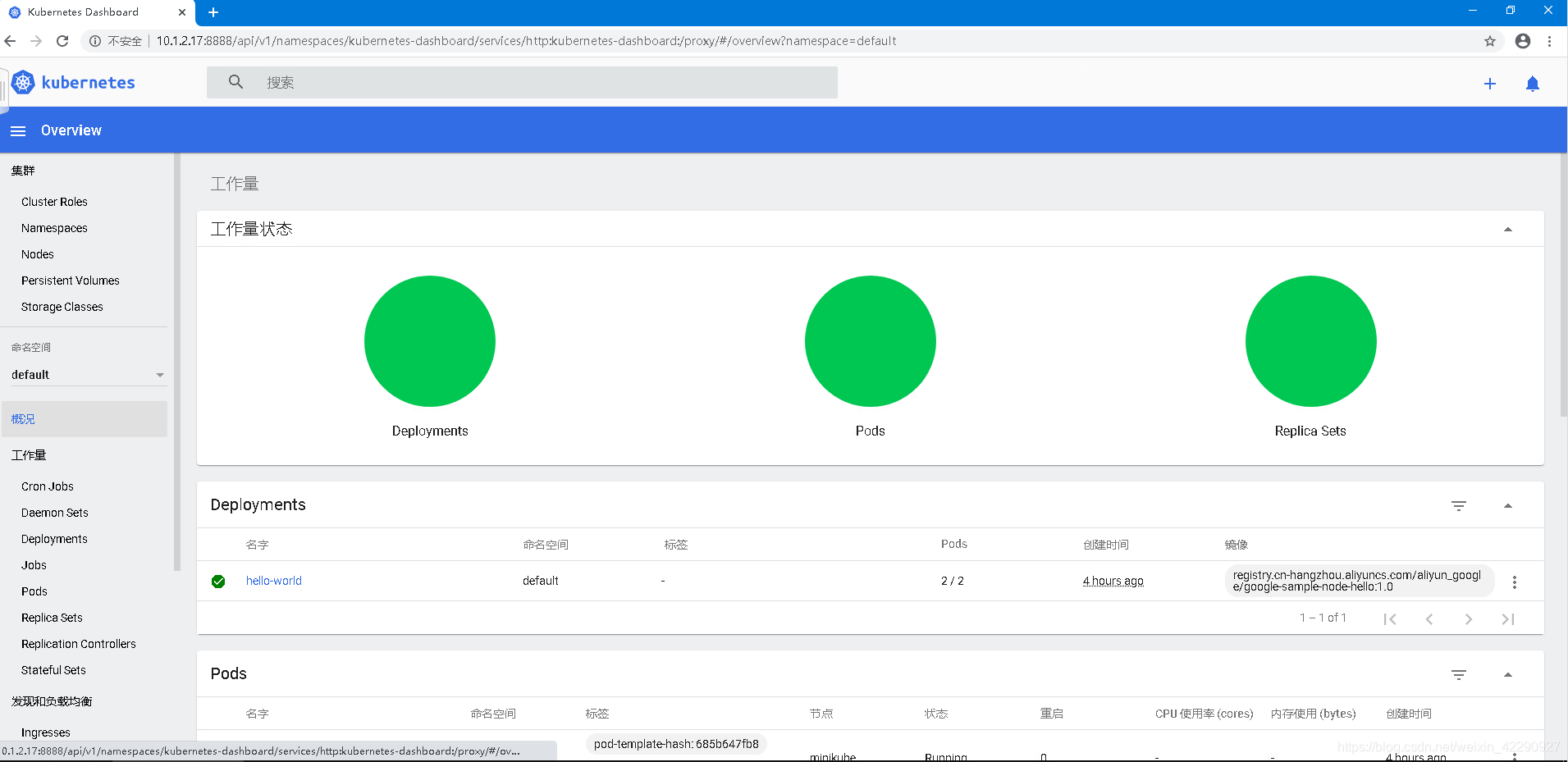Open Stateful Sets in sidebar
Viewport: 1568px width, 762px height.
click(53, 670)
